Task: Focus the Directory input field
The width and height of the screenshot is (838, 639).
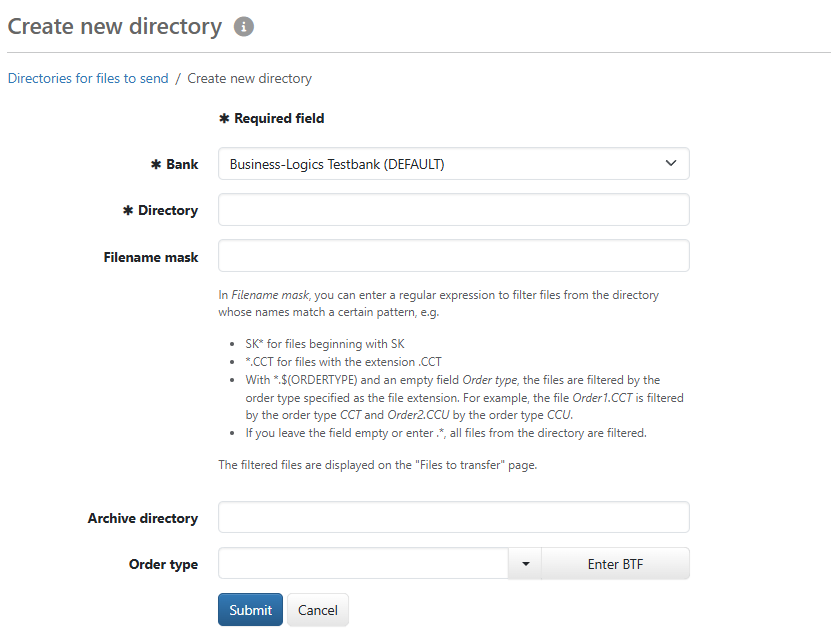Action: pyautogui.click(x=453, y=210)
